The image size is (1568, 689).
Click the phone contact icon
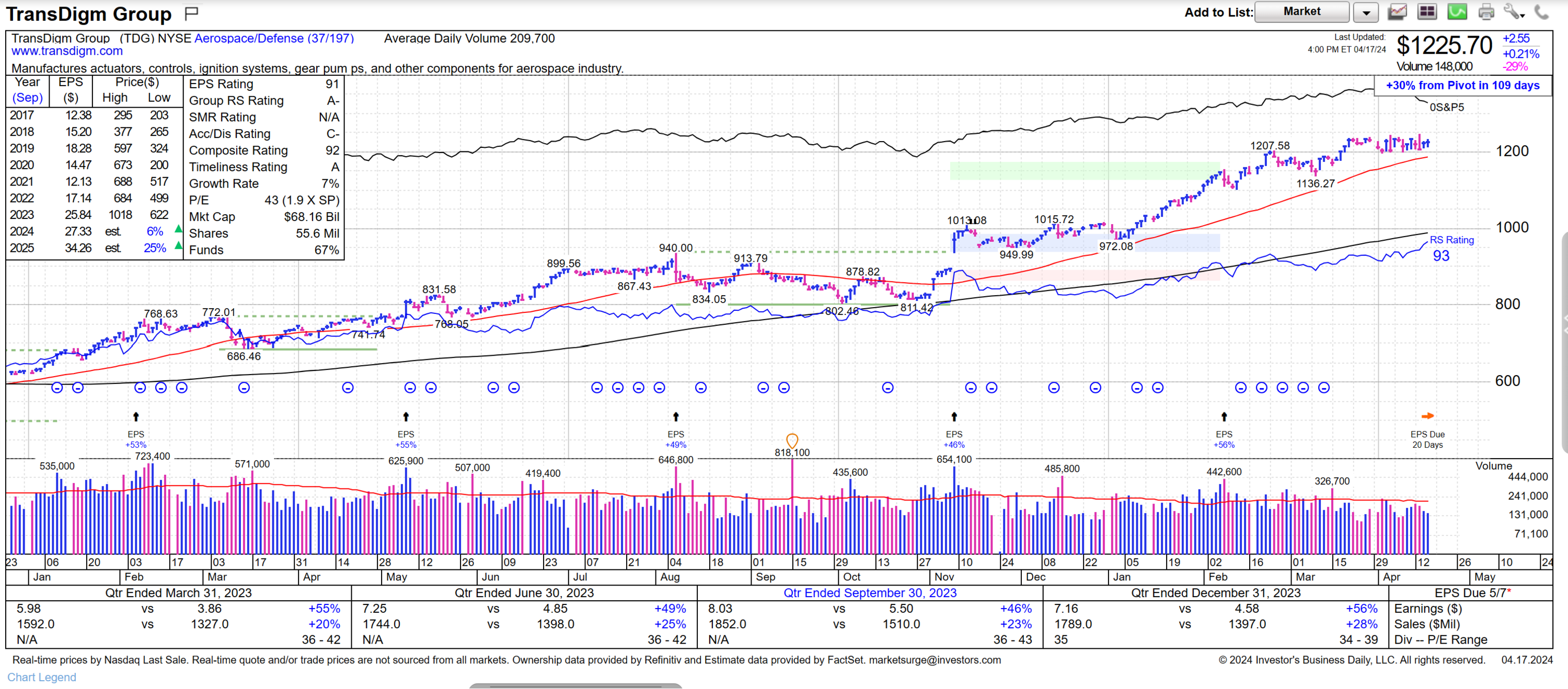coord(1542,11)
